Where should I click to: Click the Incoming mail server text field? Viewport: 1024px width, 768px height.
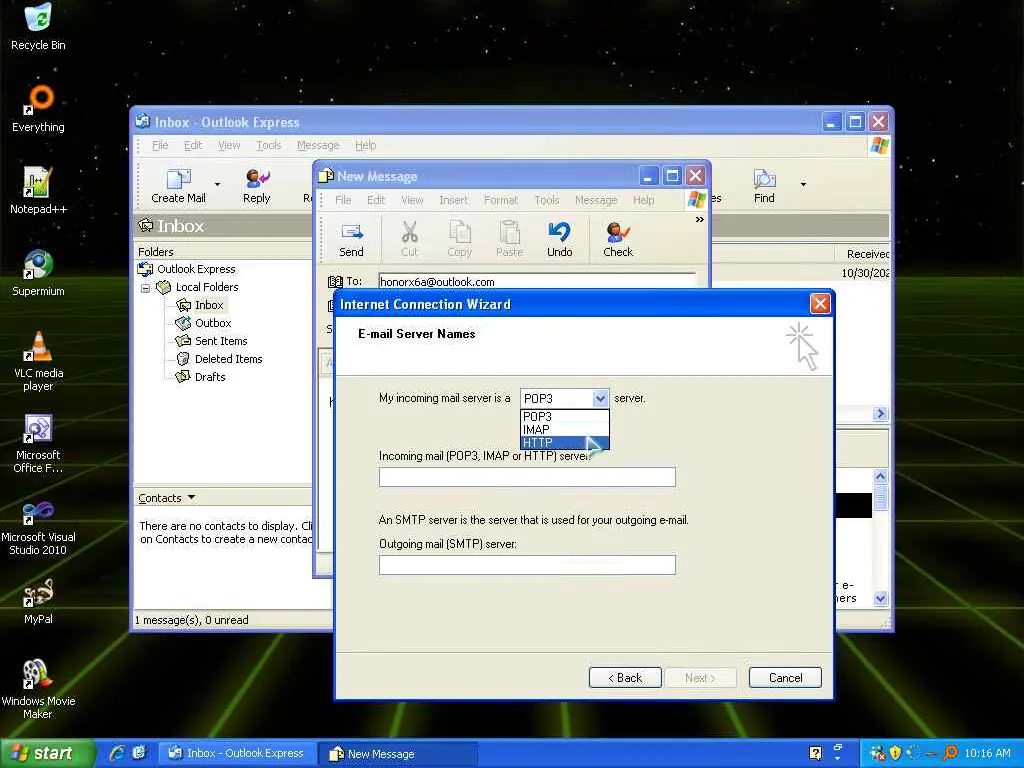point(527,477)
